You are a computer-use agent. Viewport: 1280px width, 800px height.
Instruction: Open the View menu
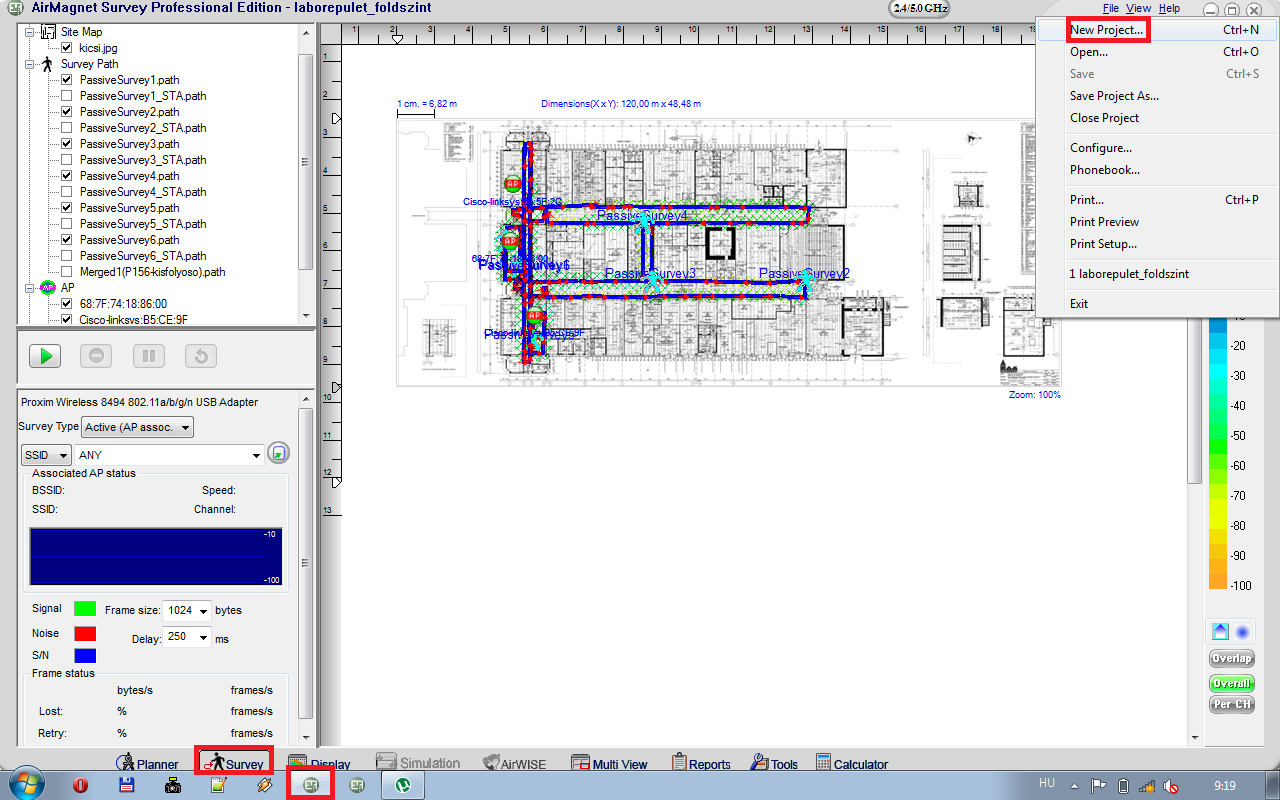click(1138, 8)
